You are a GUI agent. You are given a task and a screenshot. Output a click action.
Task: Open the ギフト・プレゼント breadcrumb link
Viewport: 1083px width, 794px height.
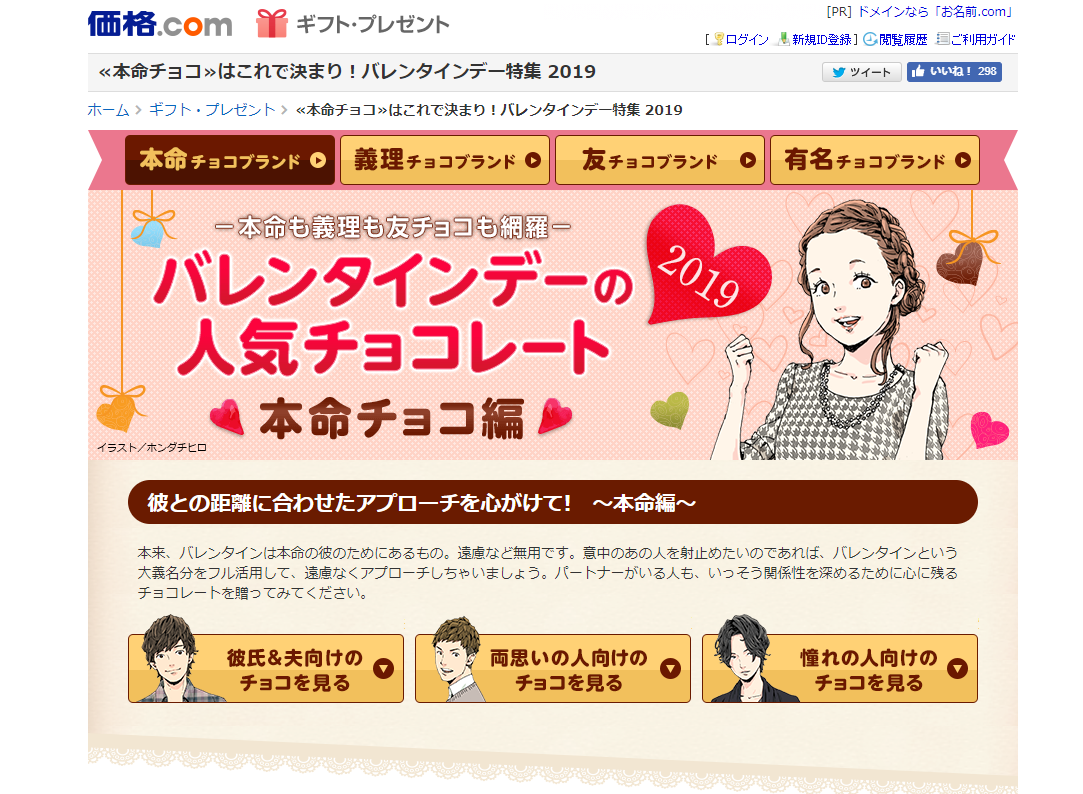(212, 110)
